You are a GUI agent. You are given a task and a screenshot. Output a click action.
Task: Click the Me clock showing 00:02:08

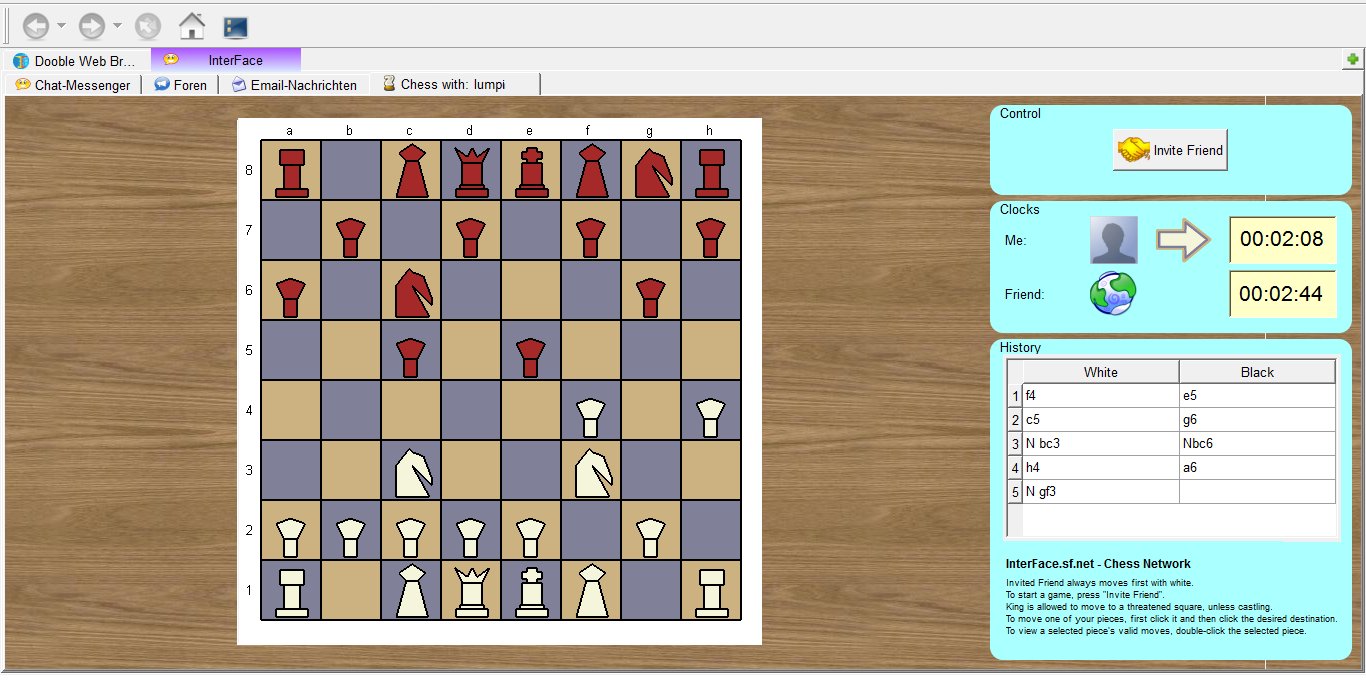tap(1282, 240)
